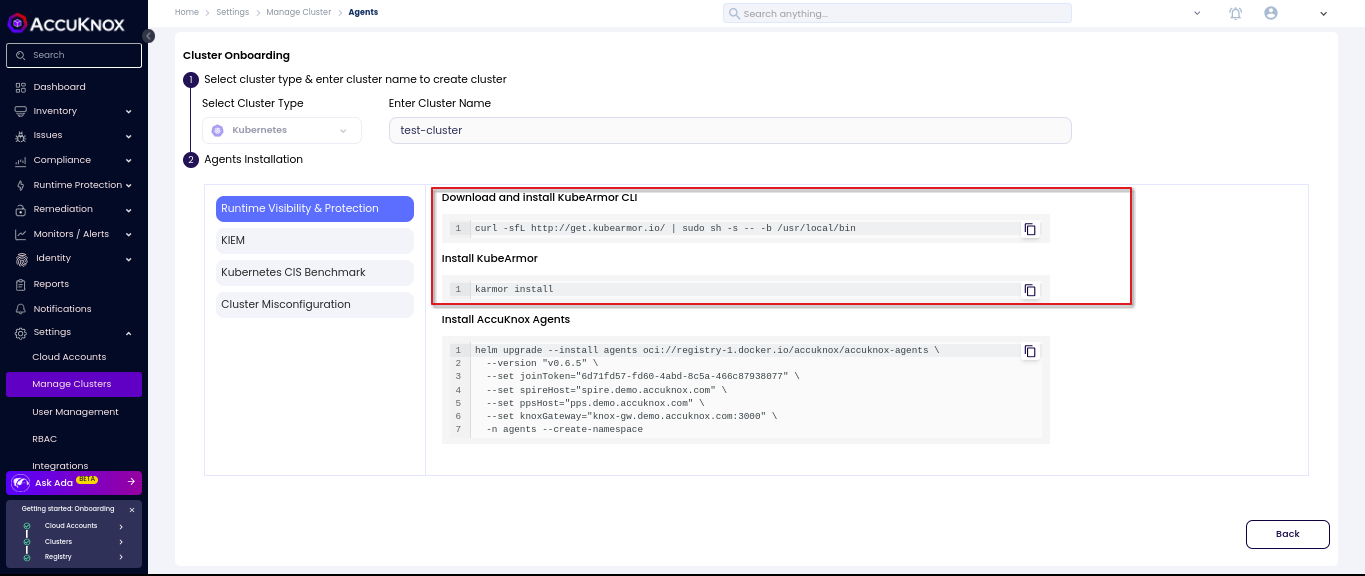
Task: Go to Manage Cluster breadcrumb
Action: click(x=298, y=12)
